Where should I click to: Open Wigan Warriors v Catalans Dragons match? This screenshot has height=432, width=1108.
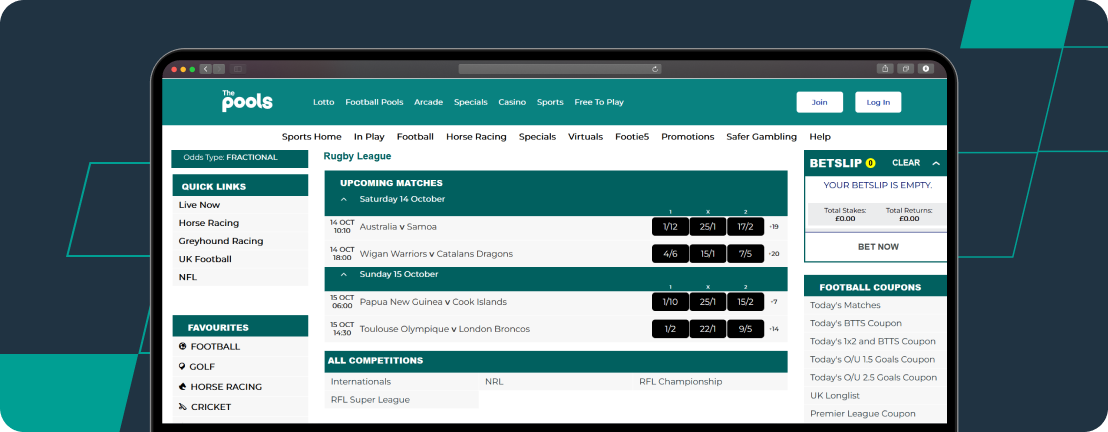[436, 254]
